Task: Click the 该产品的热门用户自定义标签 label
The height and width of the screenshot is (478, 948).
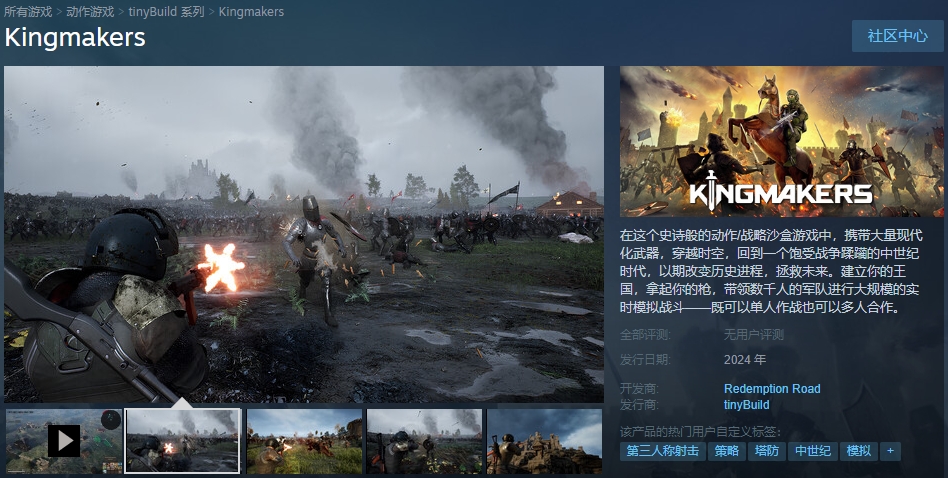Action: (x=700, y=432)
